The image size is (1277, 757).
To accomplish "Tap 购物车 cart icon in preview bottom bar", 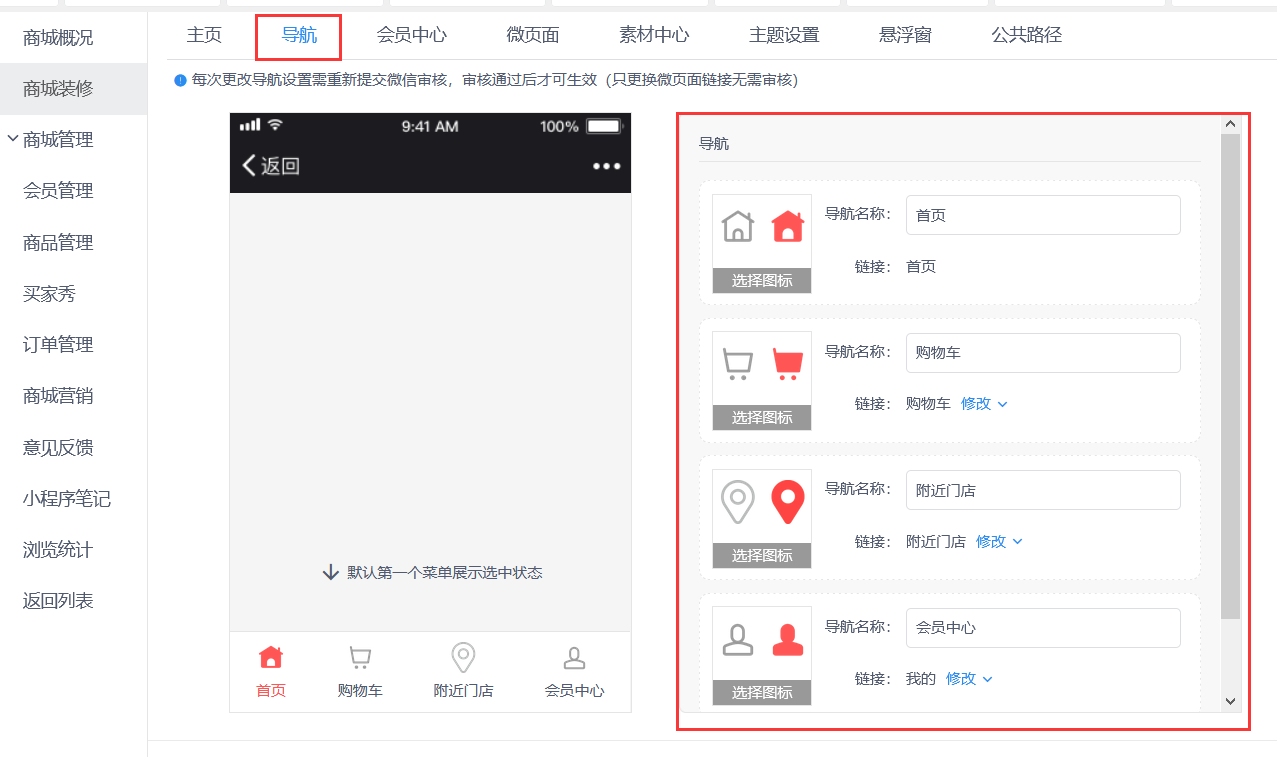I will click(x=360, y=657).
